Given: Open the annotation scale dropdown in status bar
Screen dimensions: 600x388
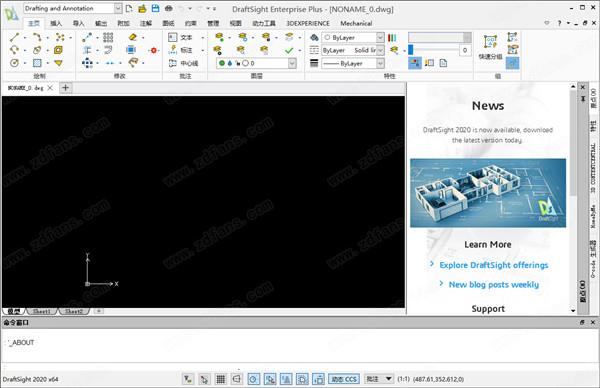Looking at the screenshot, I should pyautogui.click(x=379, y=379).
